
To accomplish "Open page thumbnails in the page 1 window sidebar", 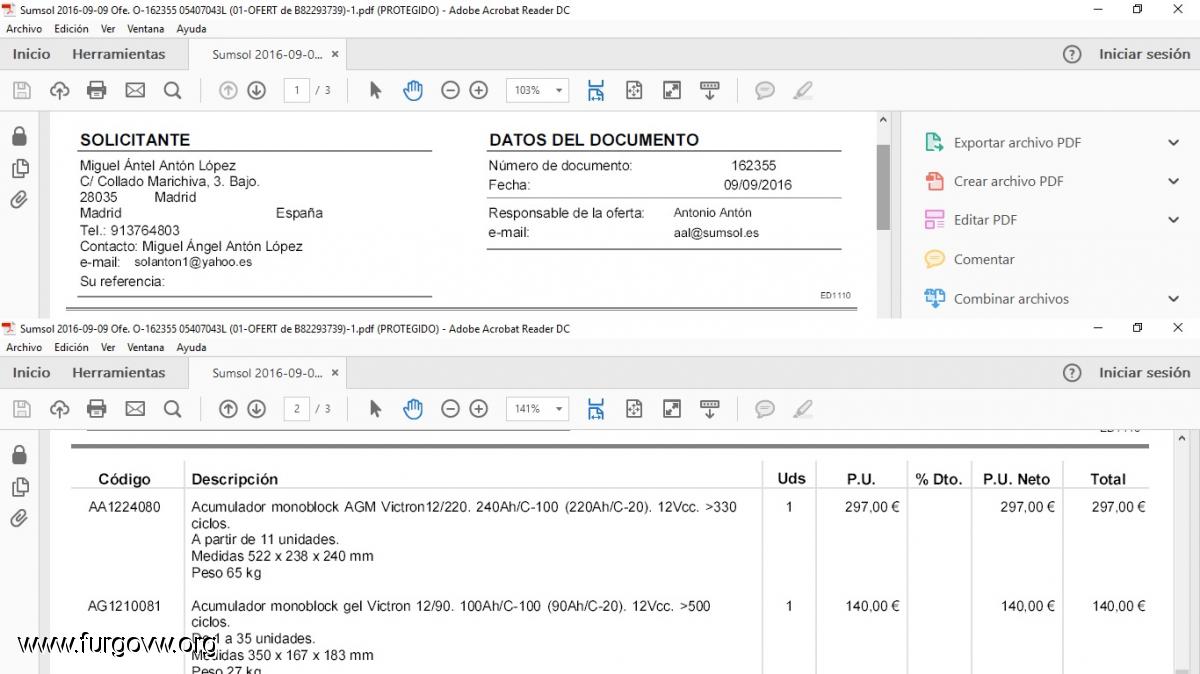I will 19,168.
